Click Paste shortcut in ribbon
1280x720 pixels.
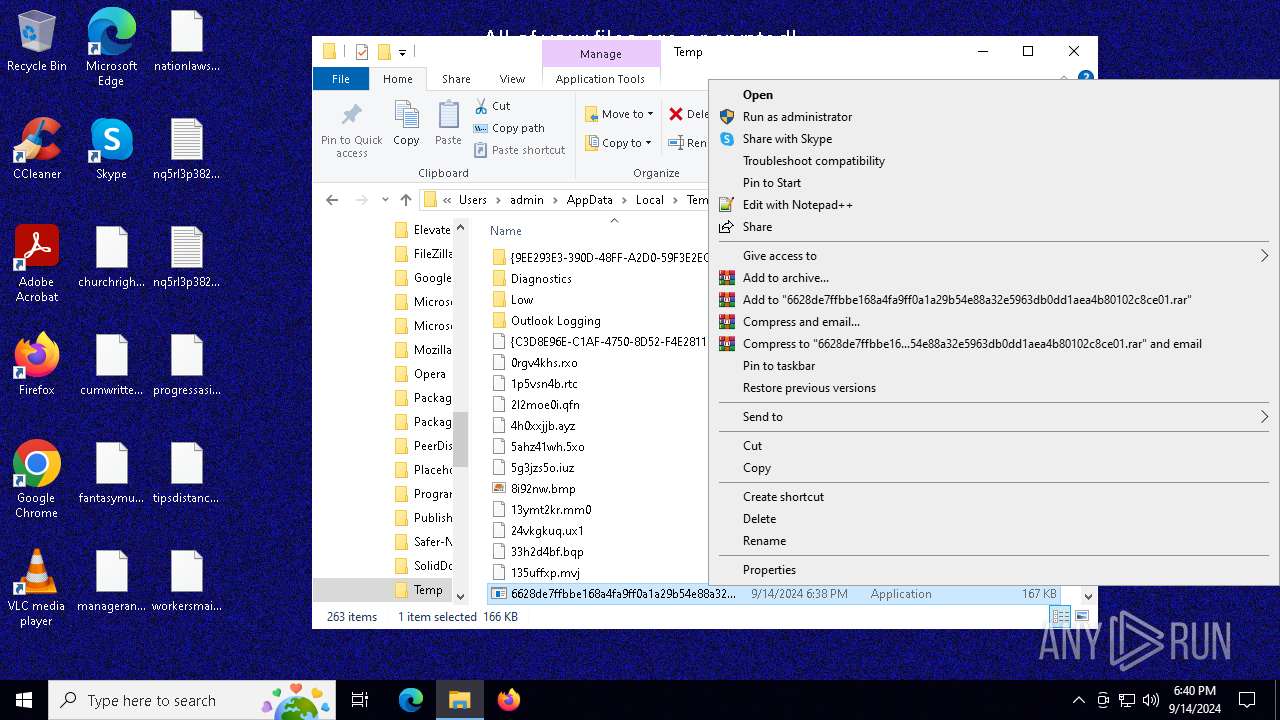coord(519,150)
